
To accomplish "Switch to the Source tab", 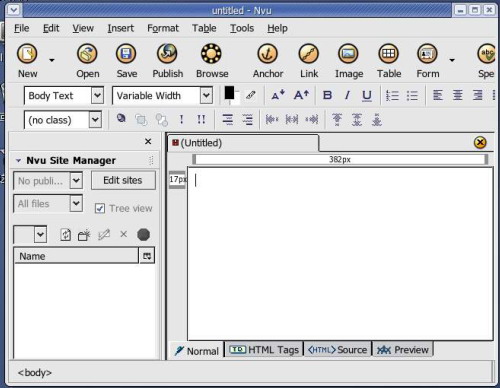I will tap(337, 350).
